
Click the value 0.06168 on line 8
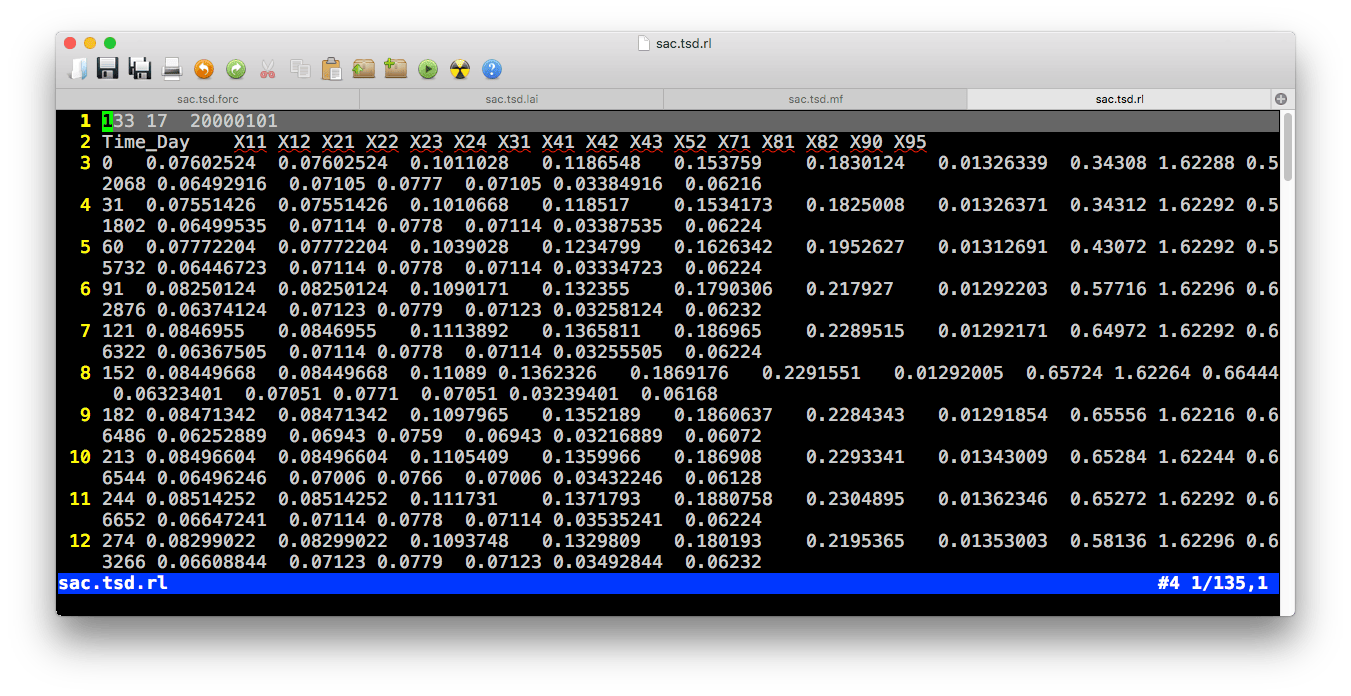click(679, 394)
